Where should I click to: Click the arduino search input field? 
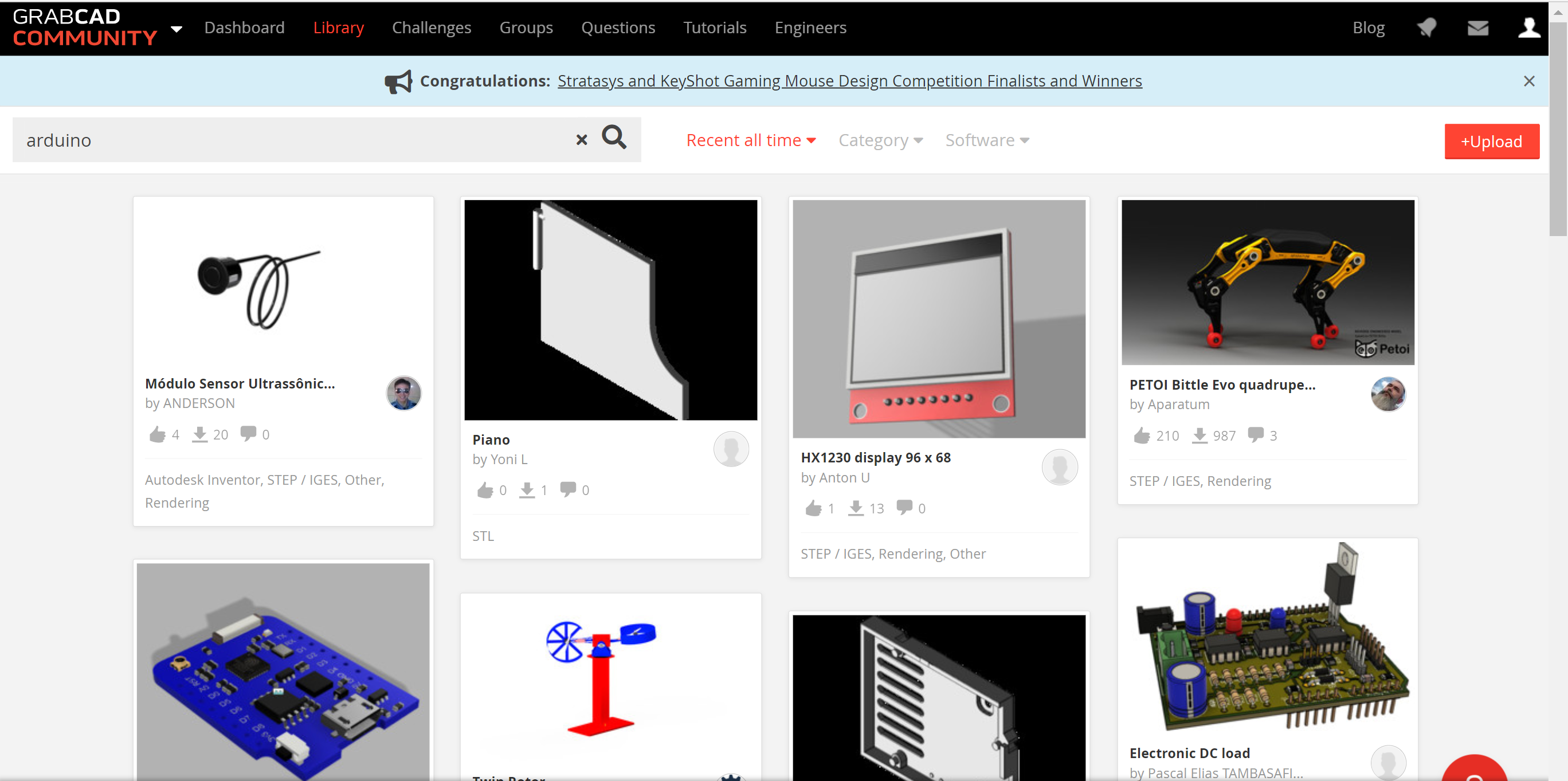[x=292, y=140]
